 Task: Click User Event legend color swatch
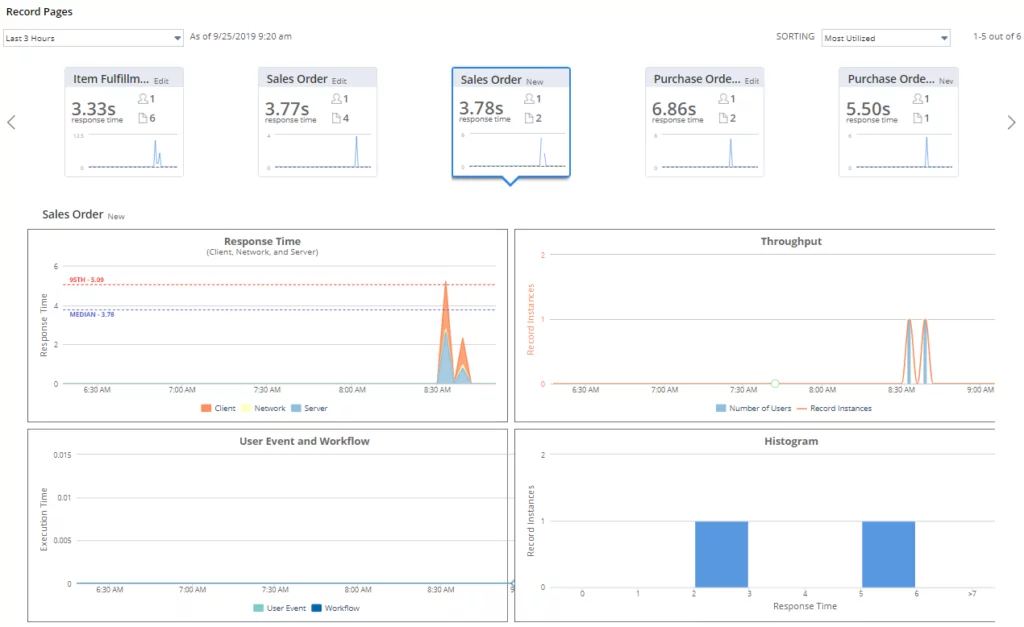coord(258,608)
